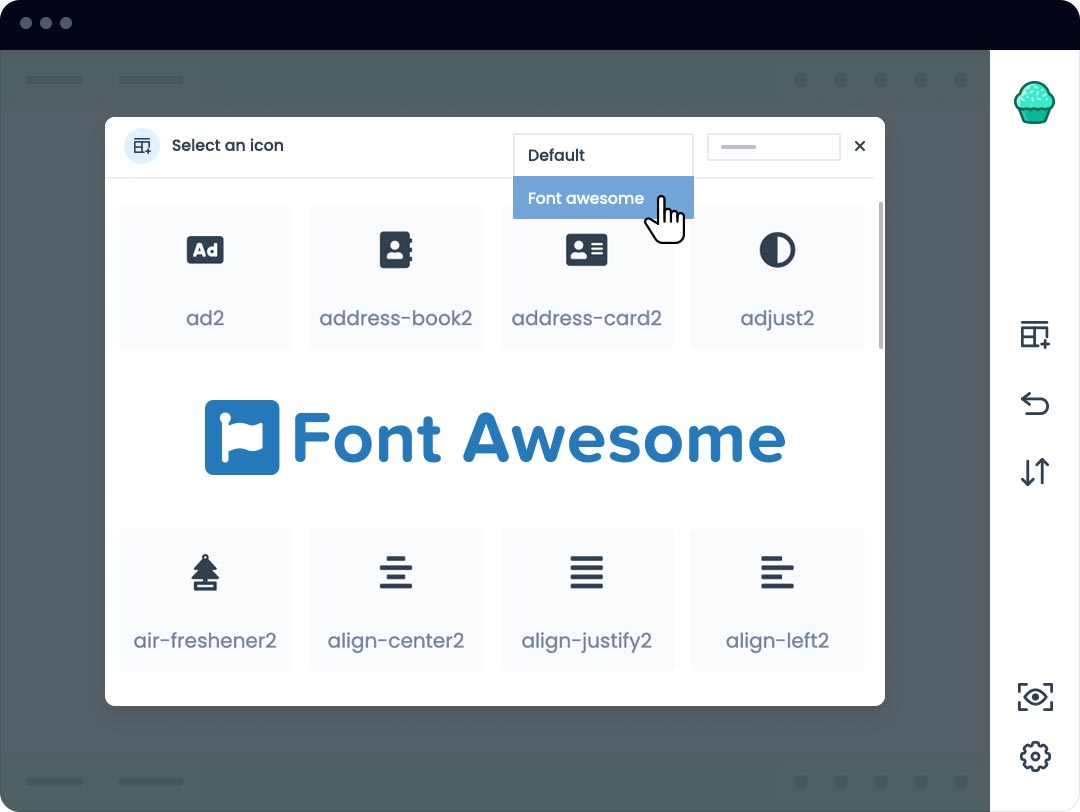The width and height of the screenshot is (1080, 812).
Task: Open the settings gear in sidebar
Action: click(1035, 756)
